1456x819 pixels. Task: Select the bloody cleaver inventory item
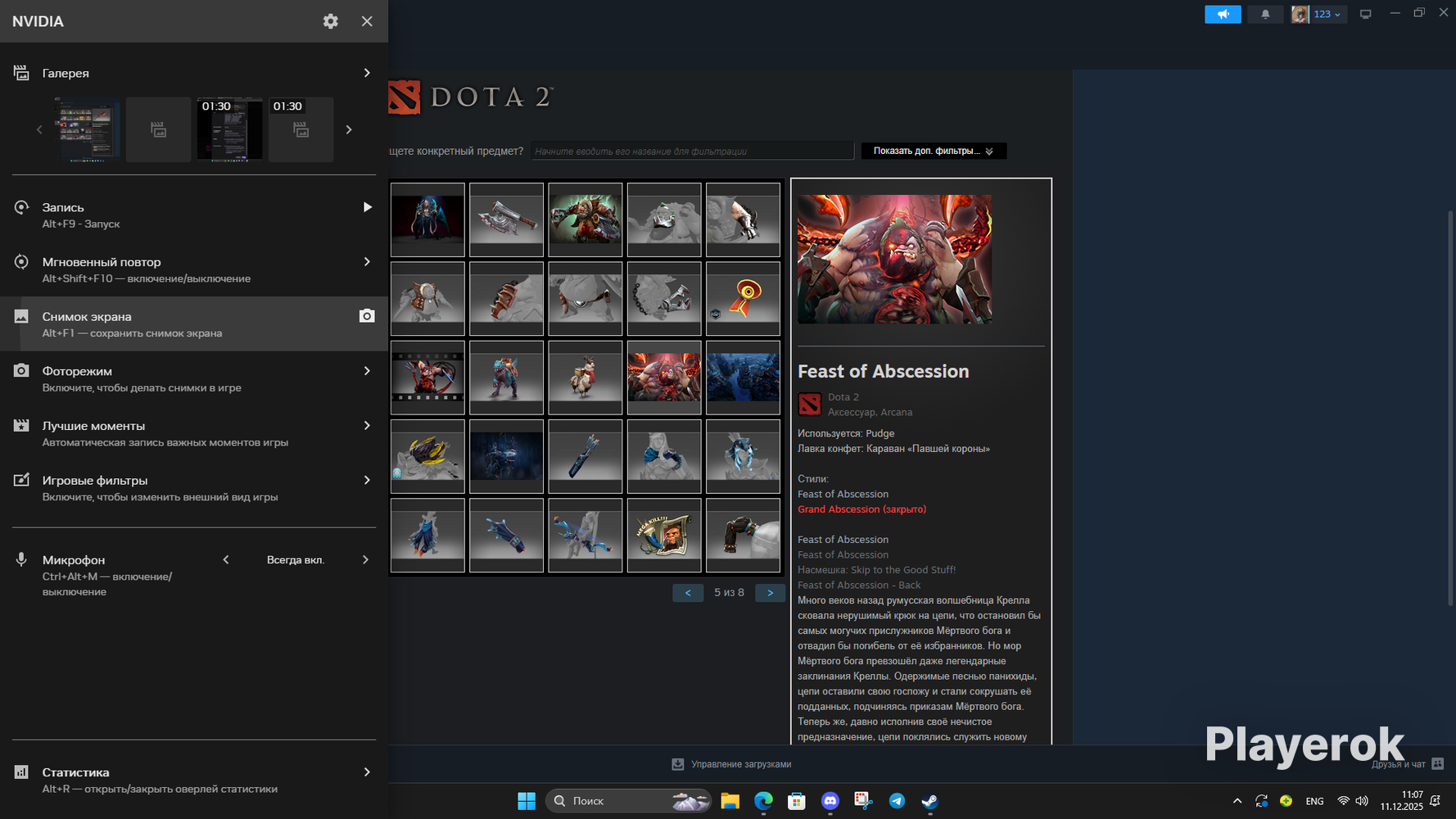506,219
